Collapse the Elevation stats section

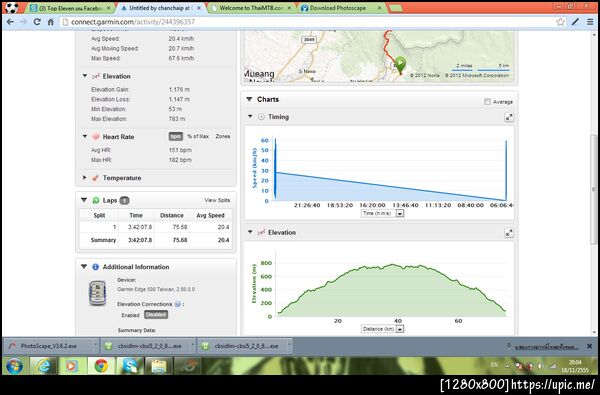85,76
